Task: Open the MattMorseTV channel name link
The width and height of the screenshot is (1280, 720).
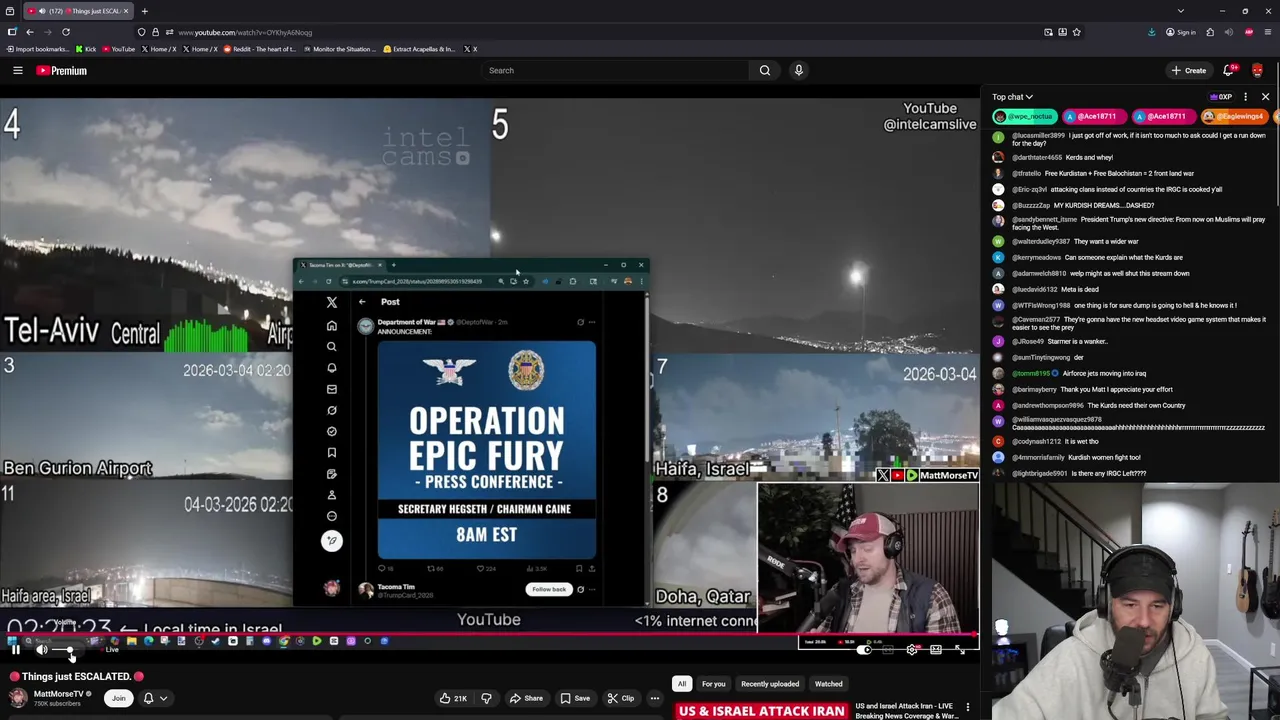Action: [59, 694]
